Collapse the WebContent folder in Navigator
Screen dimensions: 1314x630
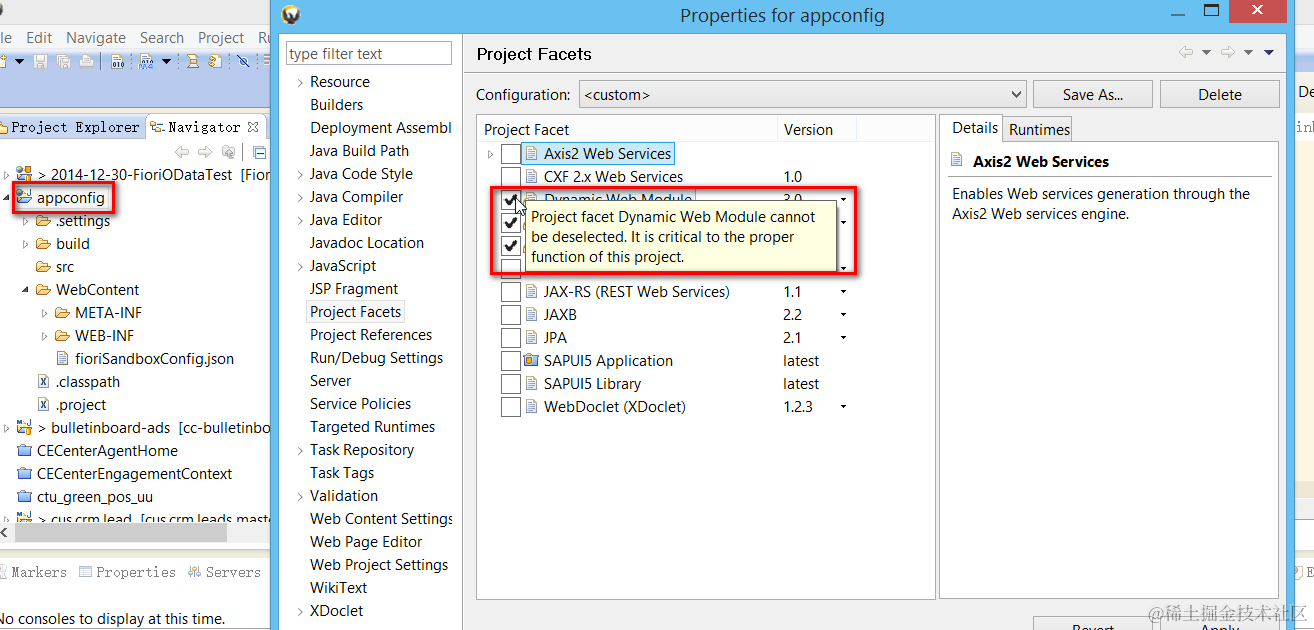25,290
